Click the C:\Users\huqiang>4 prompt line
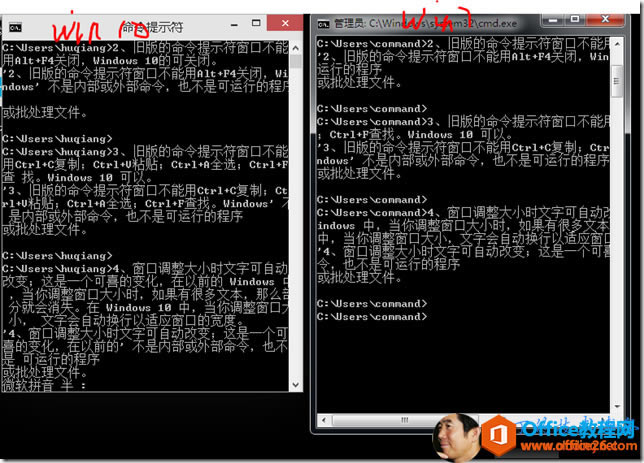This screenshot has width=644, height=463. point(145,269)
